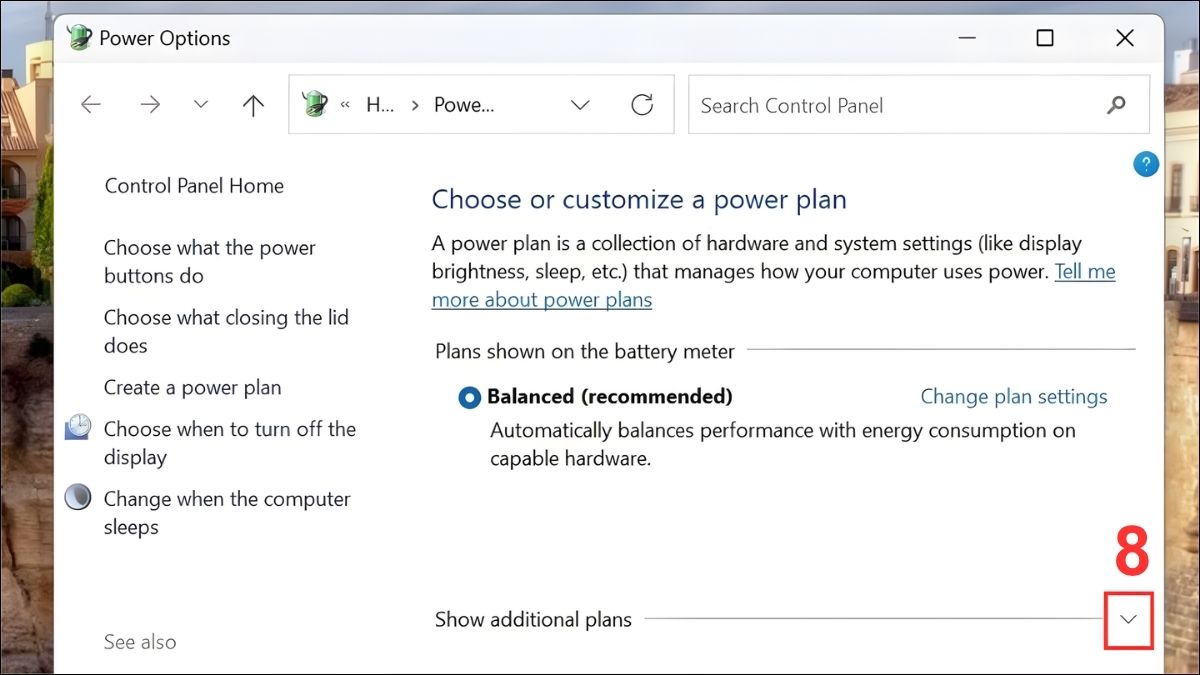
Task: Click the Power Options icon in address bar
Action: [315, 104]
